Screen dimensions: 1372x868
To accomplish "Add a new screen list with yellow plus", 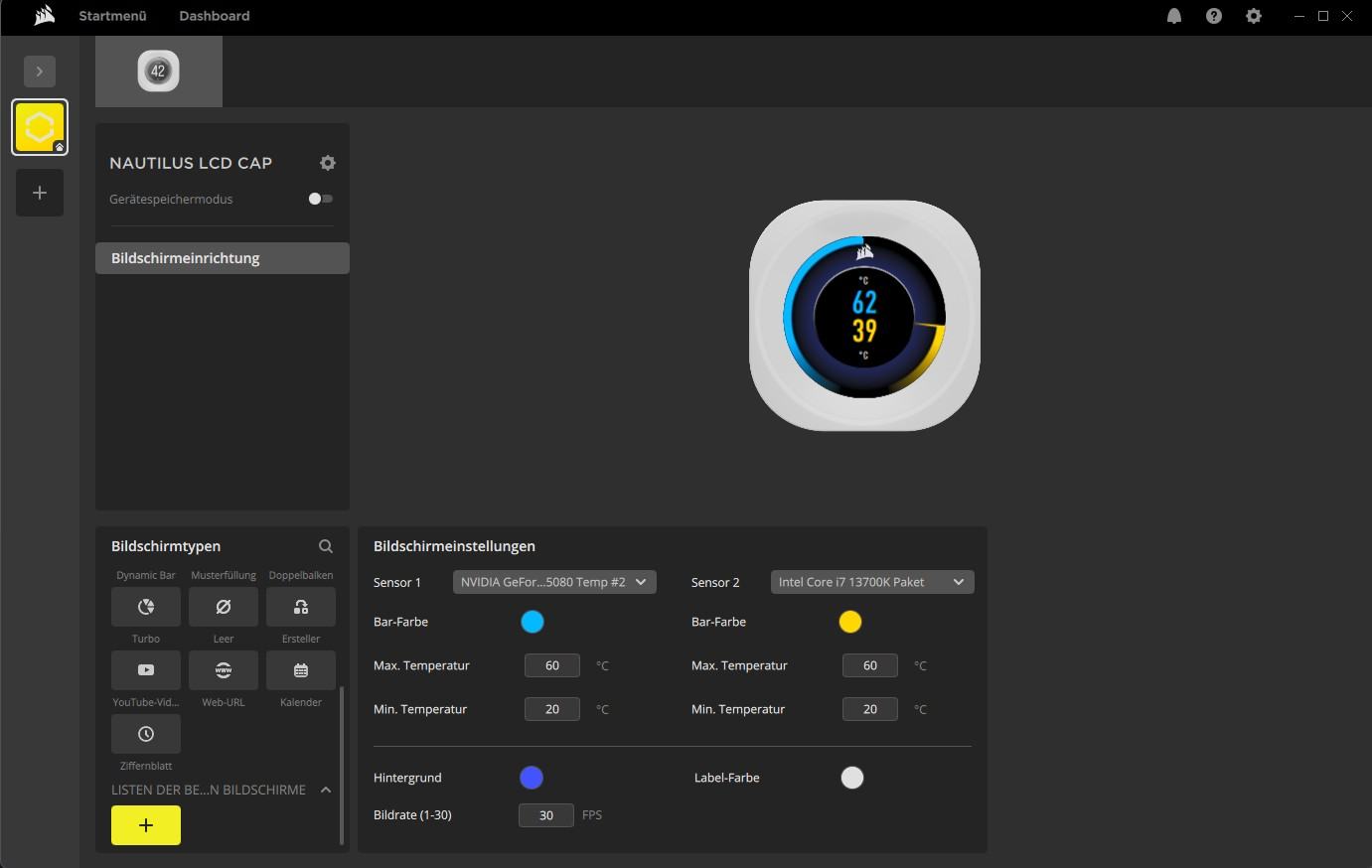I will click(146, 825).
